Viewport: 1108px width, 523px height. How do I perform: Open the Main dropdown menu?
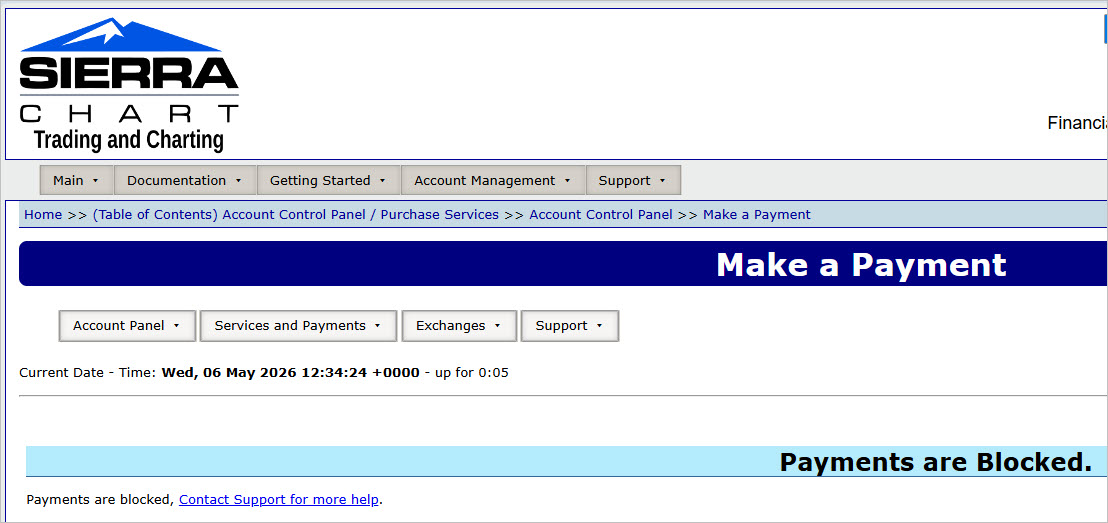coord(76,180)
